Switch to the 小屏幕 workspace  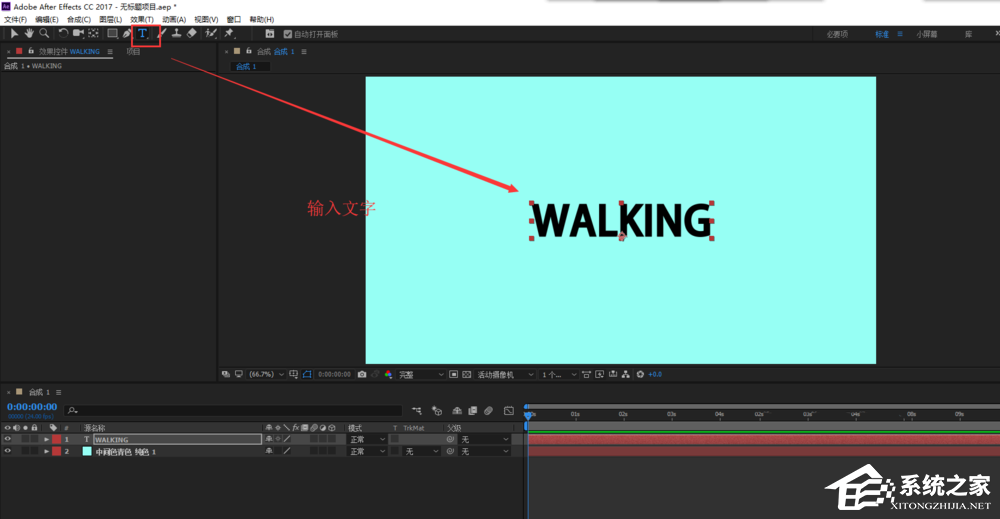[x=927, y=34]
